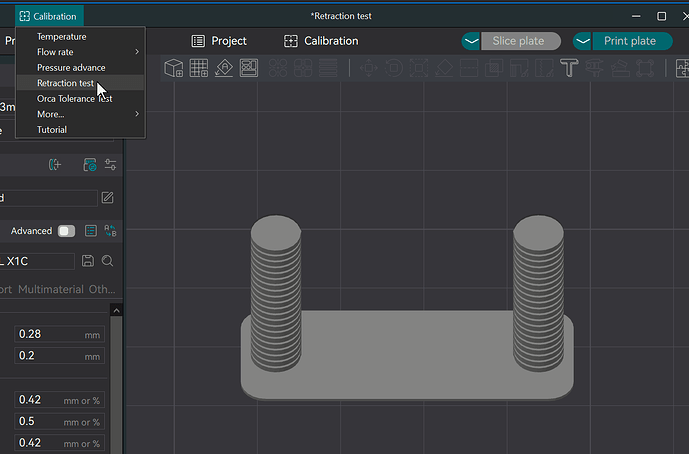Open the Multimaterial settings tab

pos(51,289)
